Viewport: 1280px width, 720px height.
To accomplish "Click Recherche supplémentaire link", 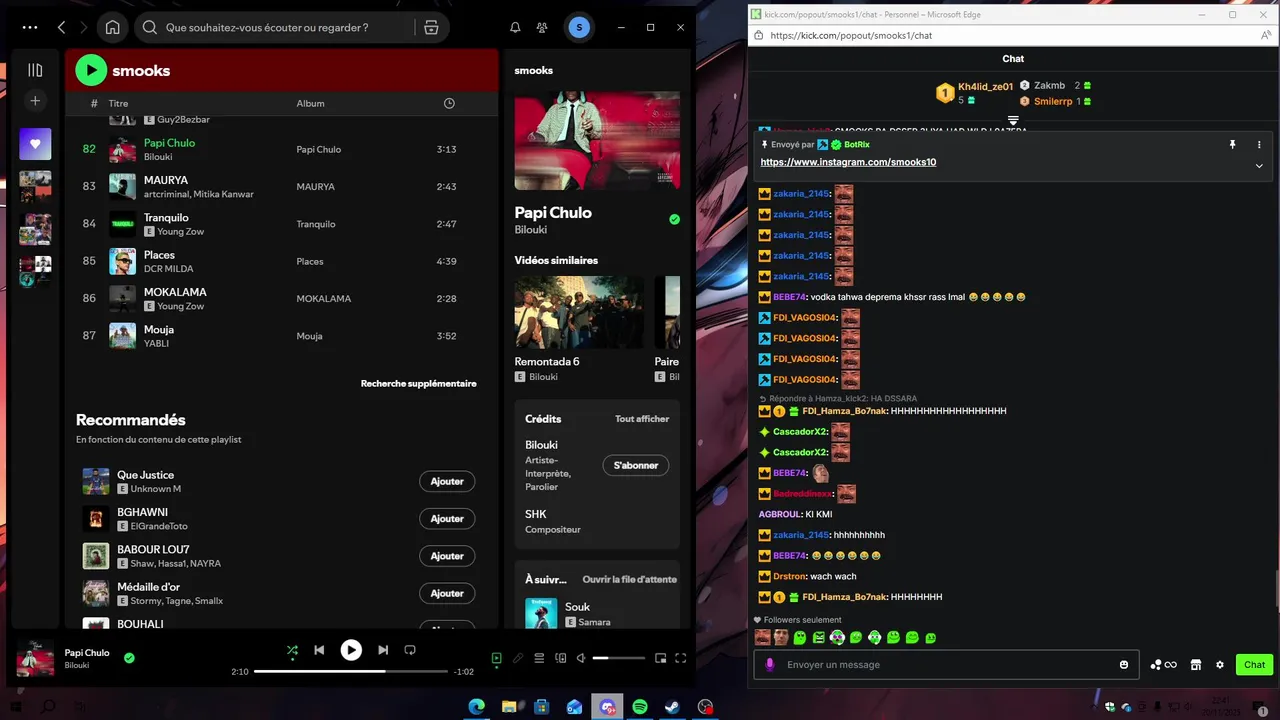I will click(x=419, y=383).
